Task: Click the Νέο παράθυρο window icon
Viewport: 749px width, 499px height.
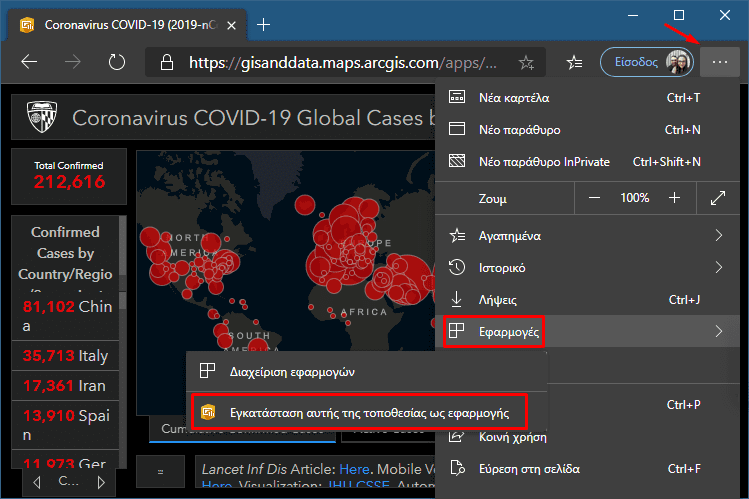Action: tap(457, 129)
